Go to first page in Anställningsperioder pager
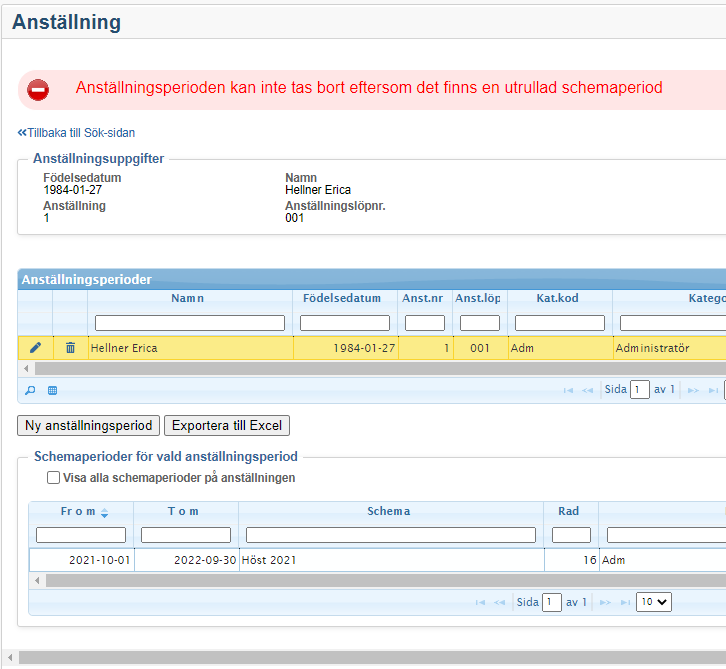The width and height of the screenshot is (726, 669). [568, 390]
